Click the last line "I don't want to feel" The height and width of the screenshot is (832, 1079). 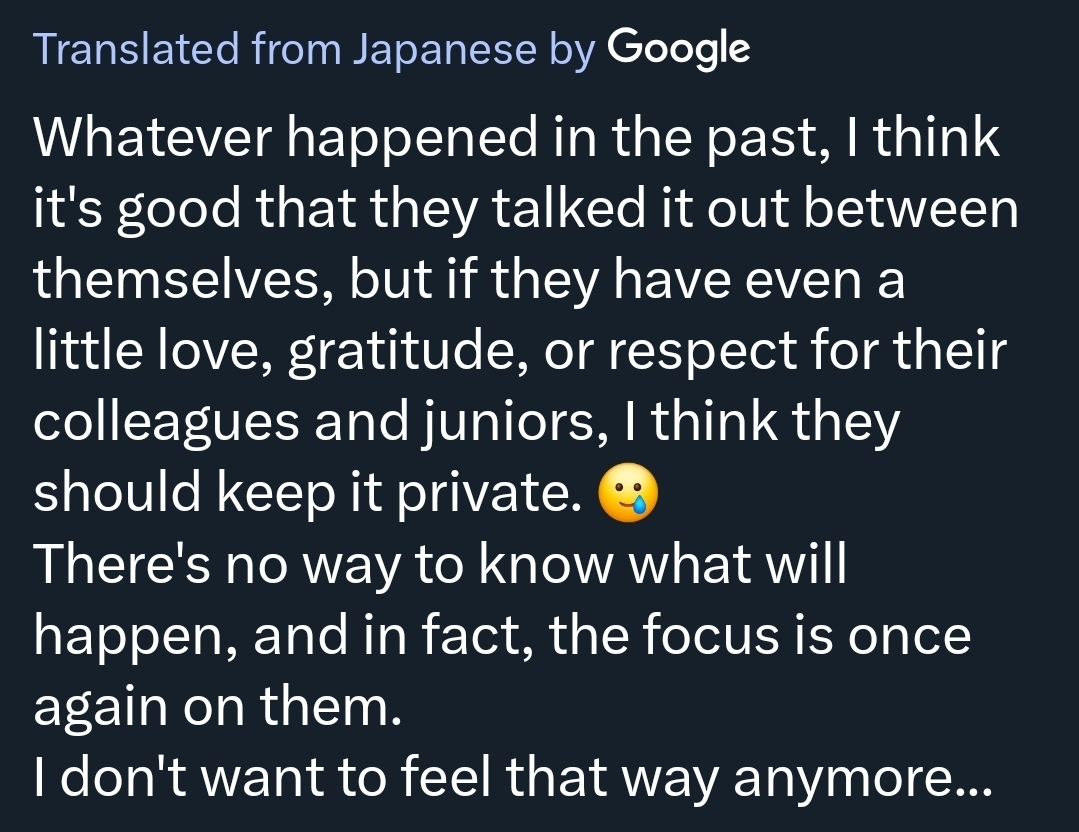[x=513, y=780]
